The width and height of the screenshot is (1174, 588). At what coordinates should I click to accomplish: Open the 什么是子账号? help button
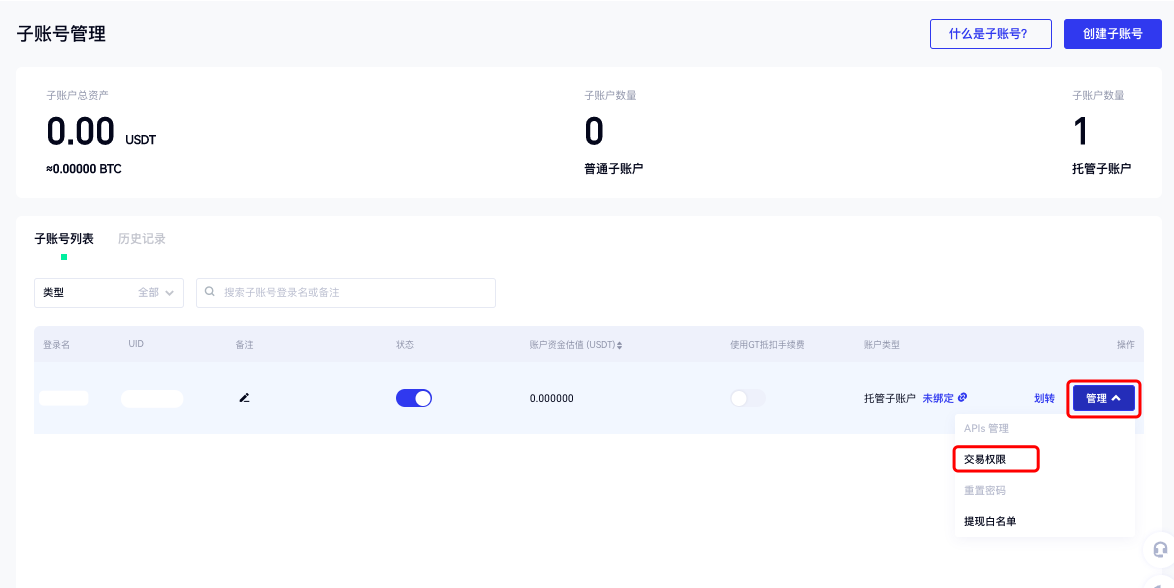(x=991, y=34)
